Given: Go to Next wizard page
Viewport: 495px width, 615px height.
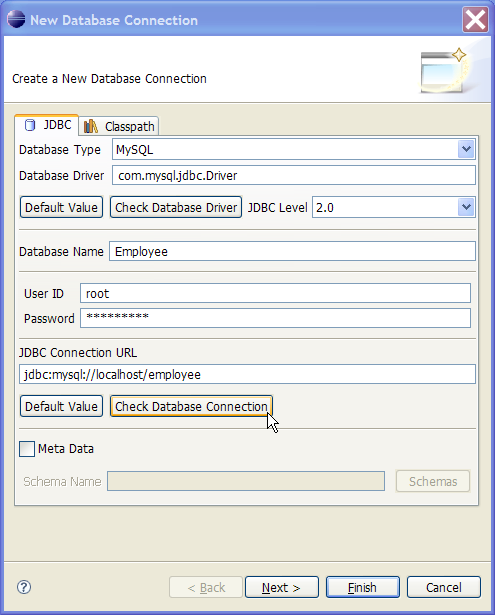Looking at the screenshot, I should click(282, 587).
